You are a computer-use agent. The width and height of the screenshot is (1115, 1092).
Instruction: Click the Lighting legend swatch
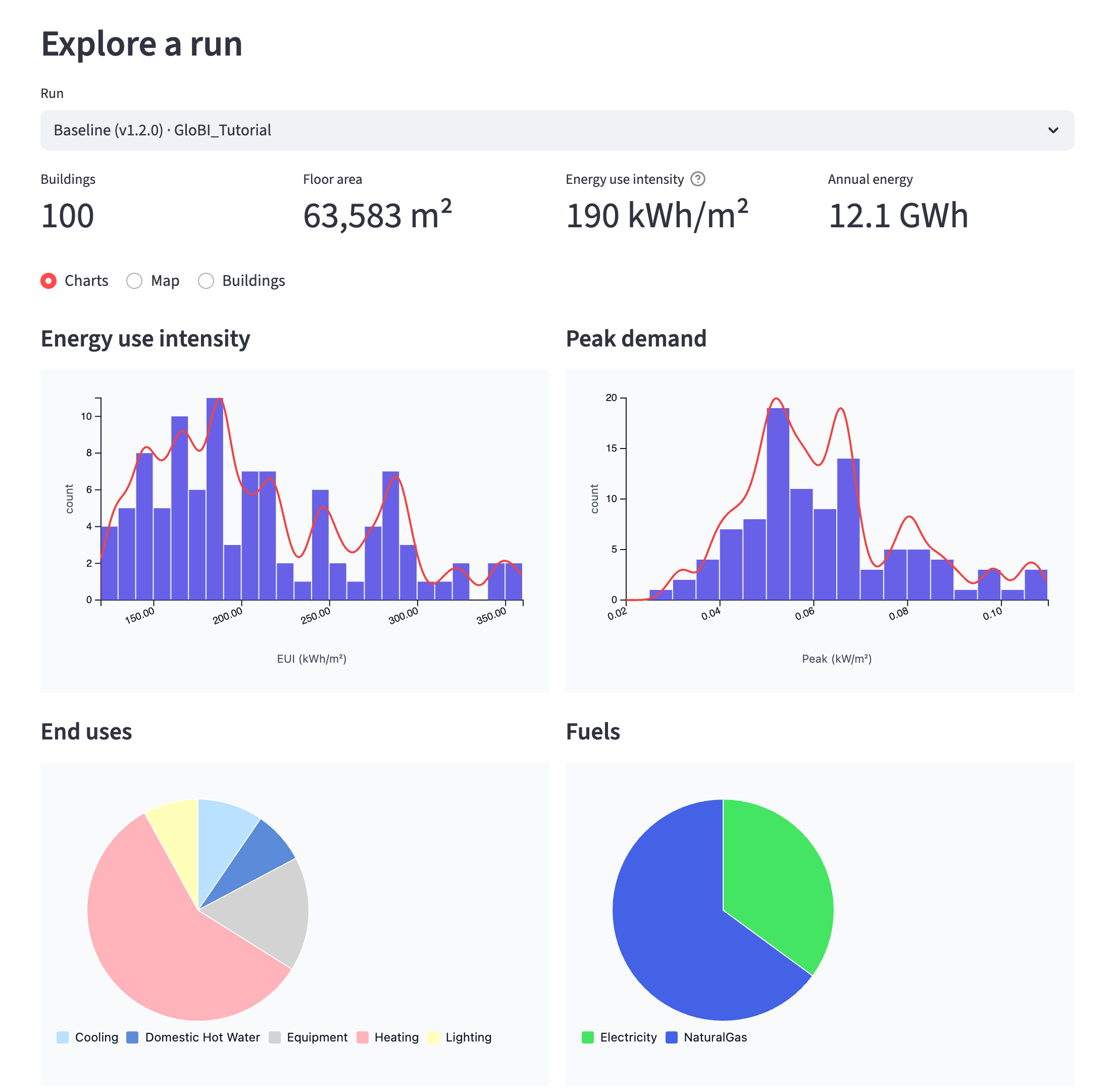coord(433,1037)
